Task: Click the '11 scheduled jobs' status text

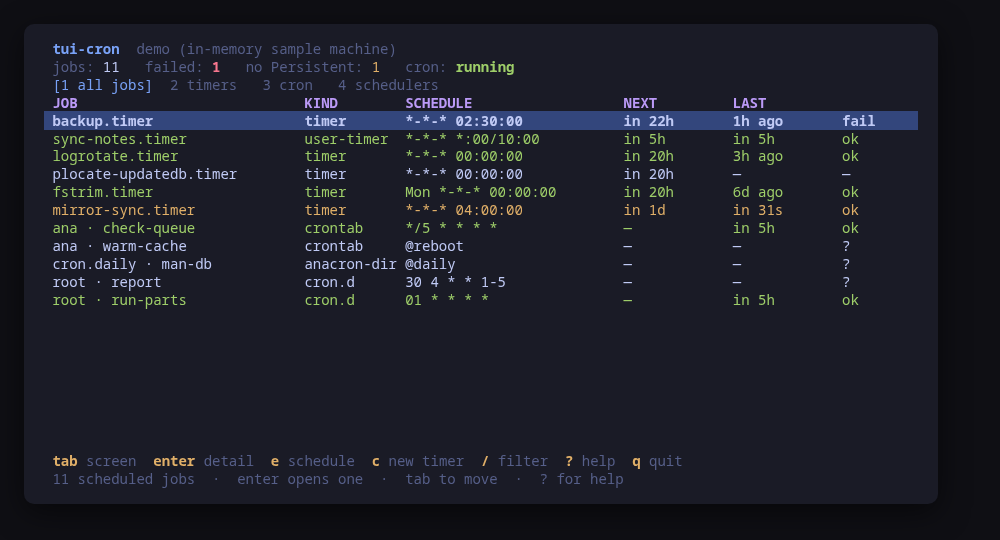Action: click(124, 479)
